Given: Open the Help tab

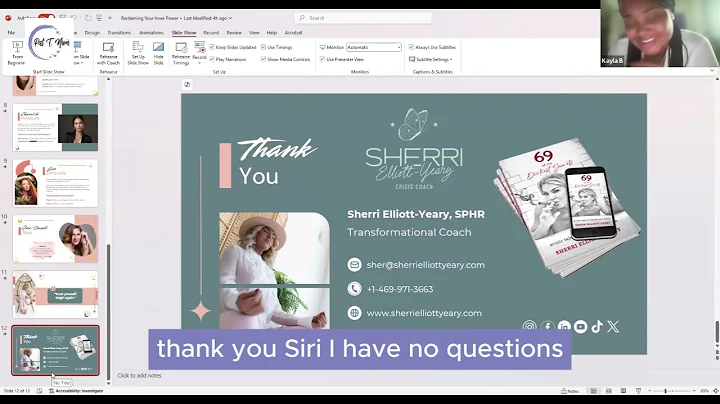Looking at the screenshot, I should [x=272, y=33].
